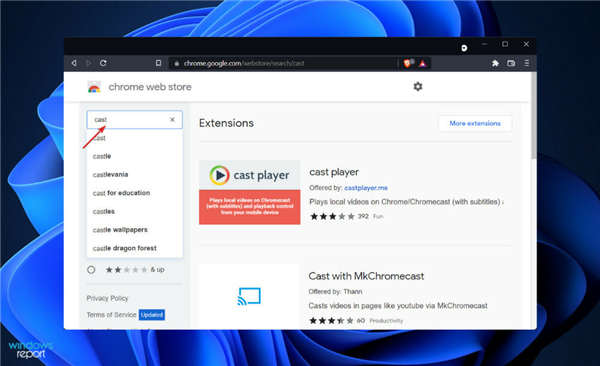Click the 'Fun' category label
Screen dimensions: 600x366
(378, 216)
